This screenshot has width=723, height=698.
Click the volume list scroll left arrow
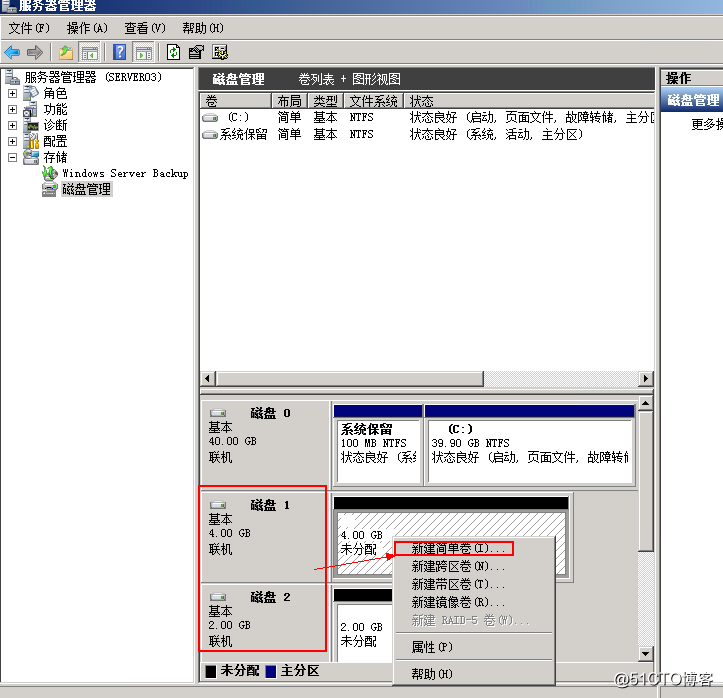(x=207, y=379)
